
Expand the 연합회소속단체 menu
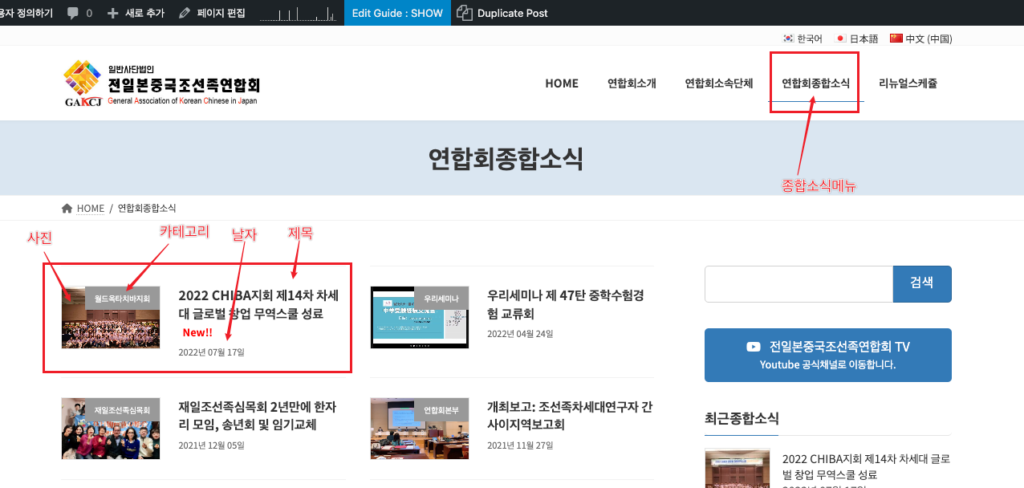click(x=719, y=84)
